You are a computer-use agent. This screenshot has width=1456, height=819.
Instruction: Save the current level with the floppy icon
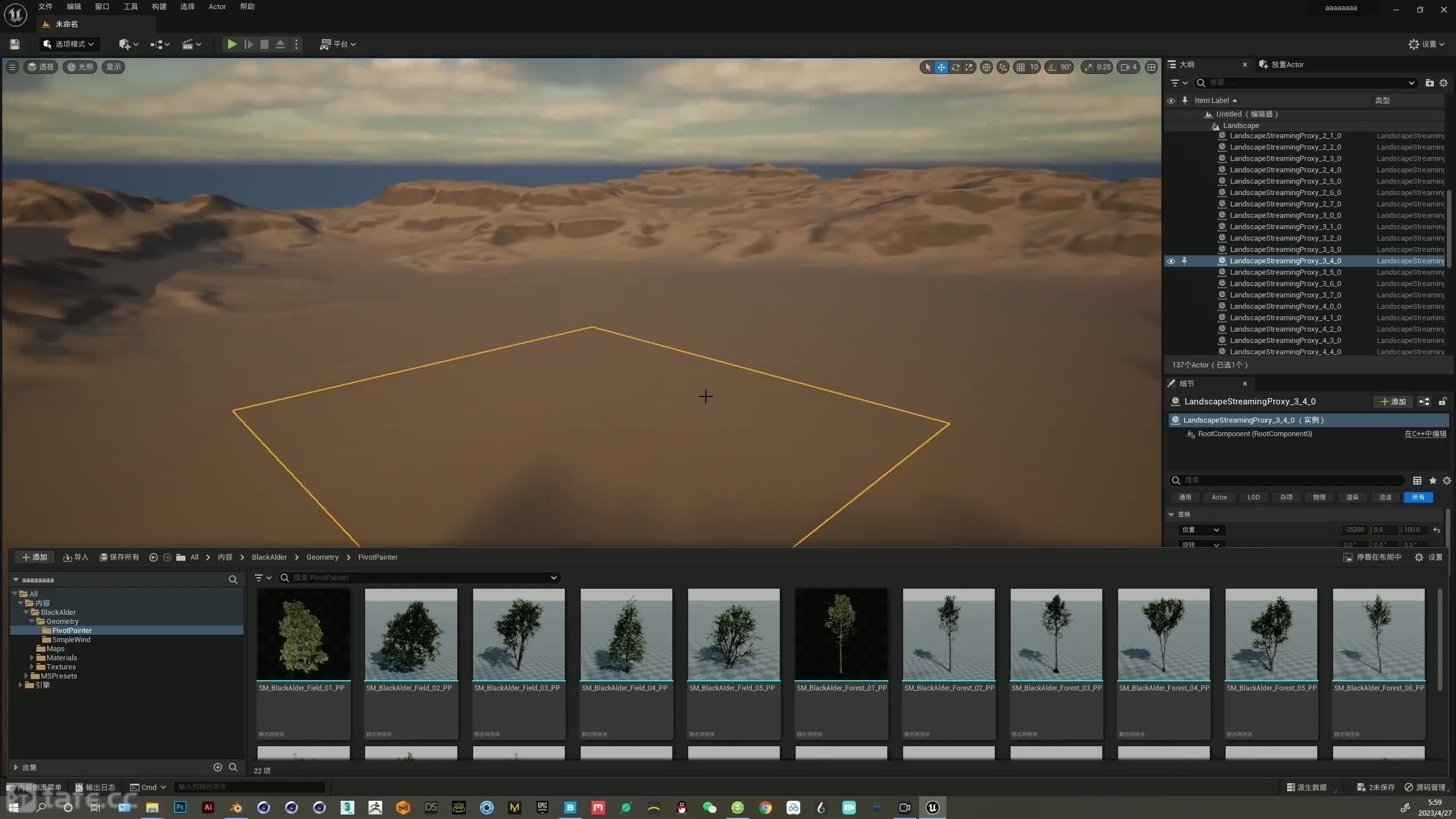[x=15, y=44]
